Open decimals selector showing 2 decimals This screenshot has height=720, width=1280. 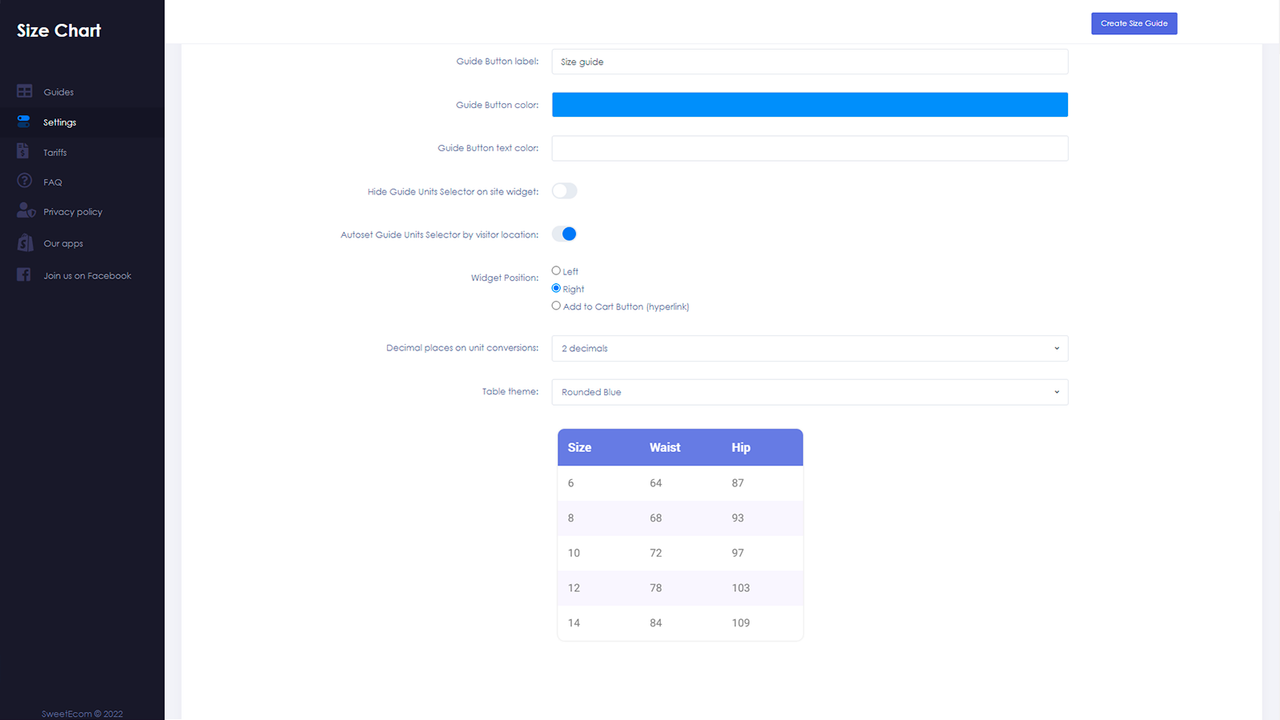pyautogui.click(x=810, y=348)
